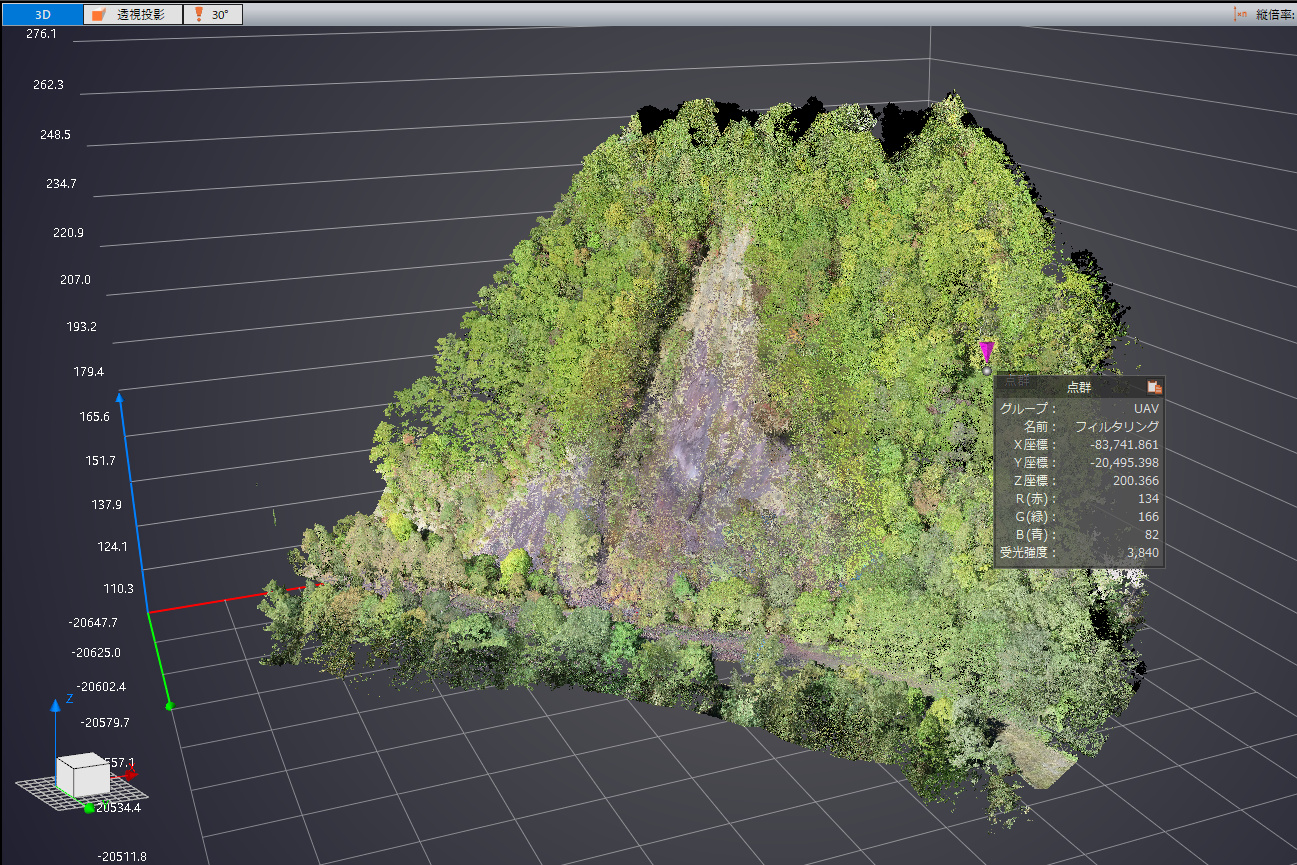1297x865 pixels.
Task: Open the 30° angle setting button
Action: click(213, 15)
